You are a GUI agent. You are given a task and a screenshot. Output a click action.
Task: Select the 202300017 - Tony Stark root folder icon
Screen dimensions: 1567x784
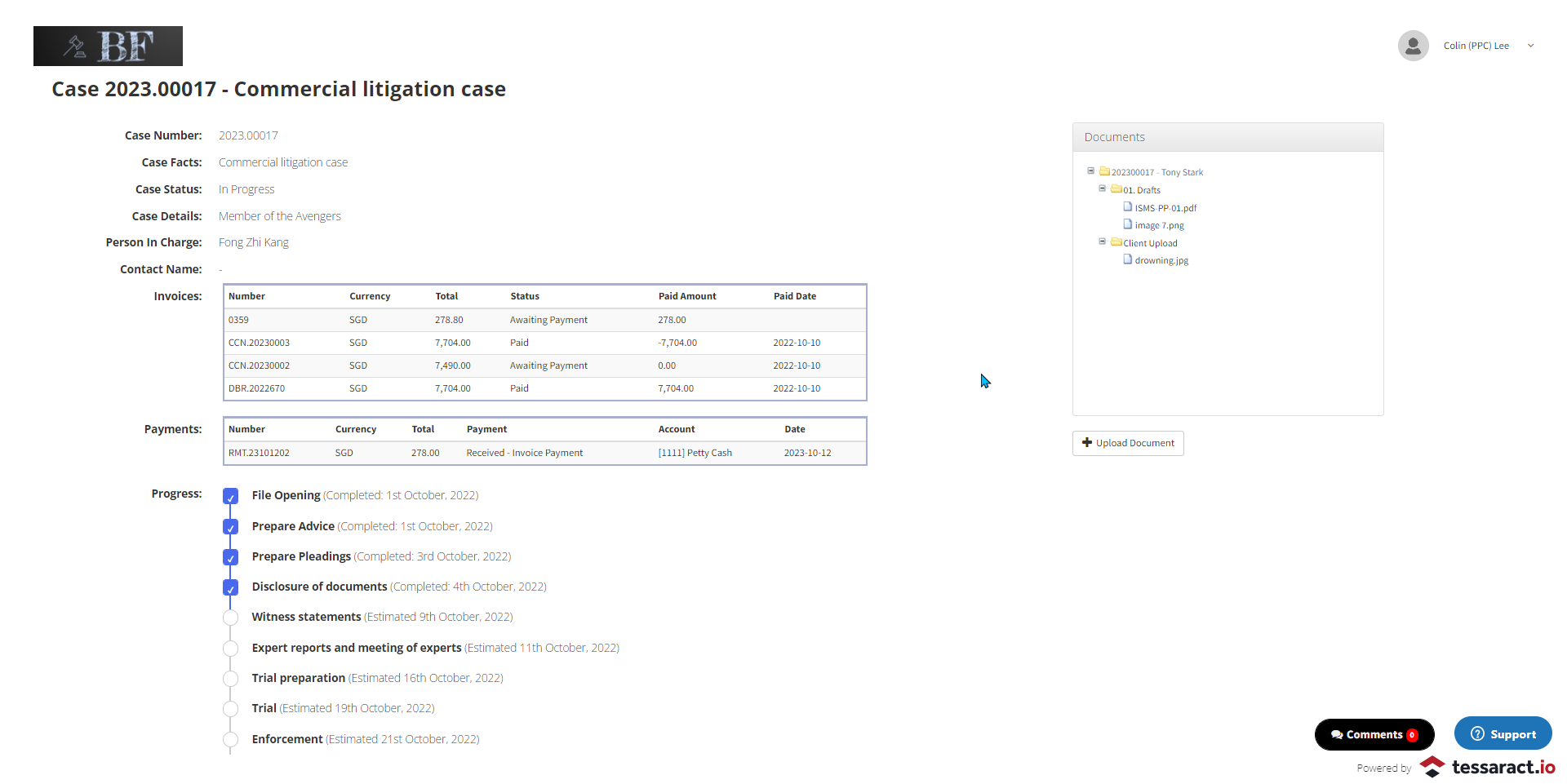[1107, 172]
